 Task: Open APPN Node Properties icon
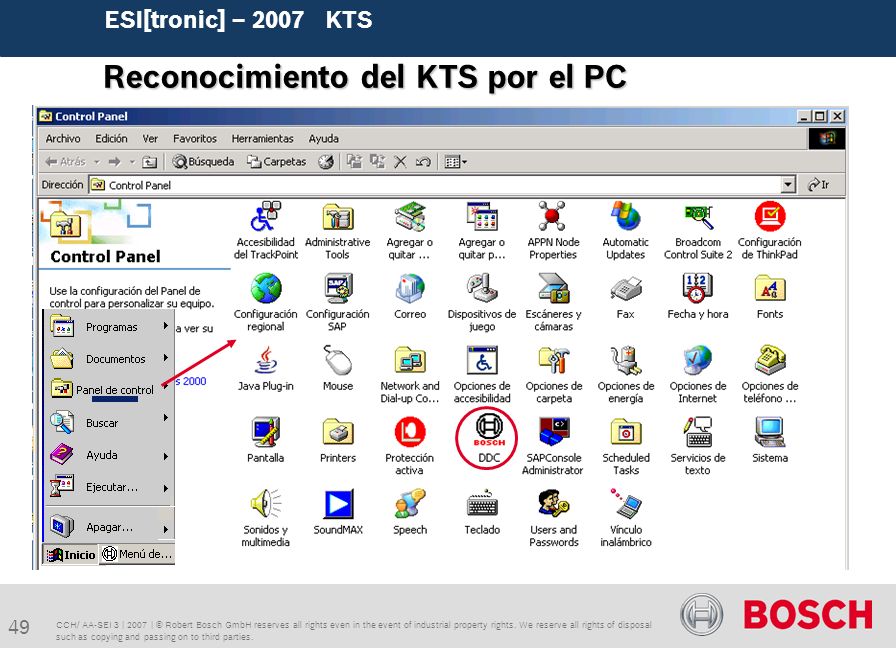(553, 217)
